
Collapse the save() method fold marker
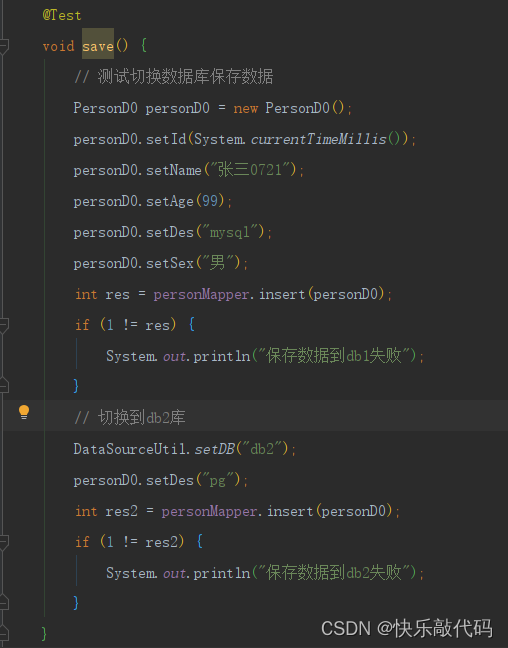[x=3, y=46]
